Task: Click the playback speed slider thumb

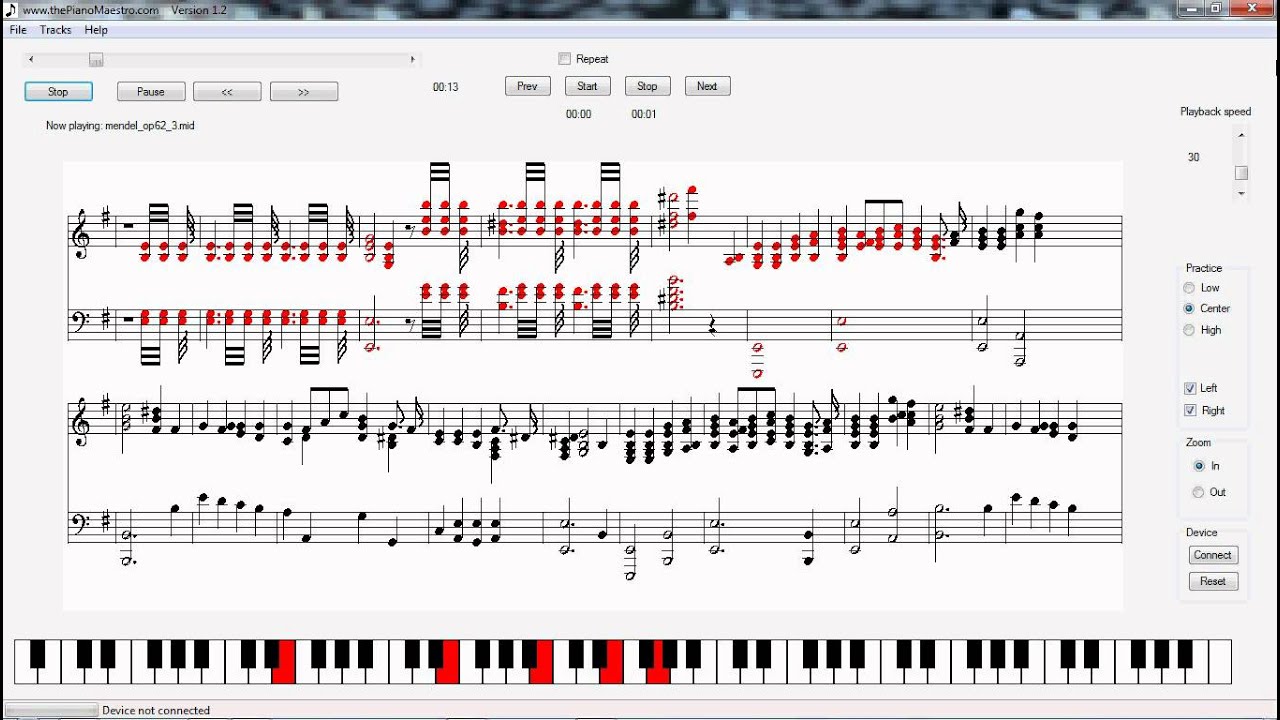Action: [x=1241, y=173]
